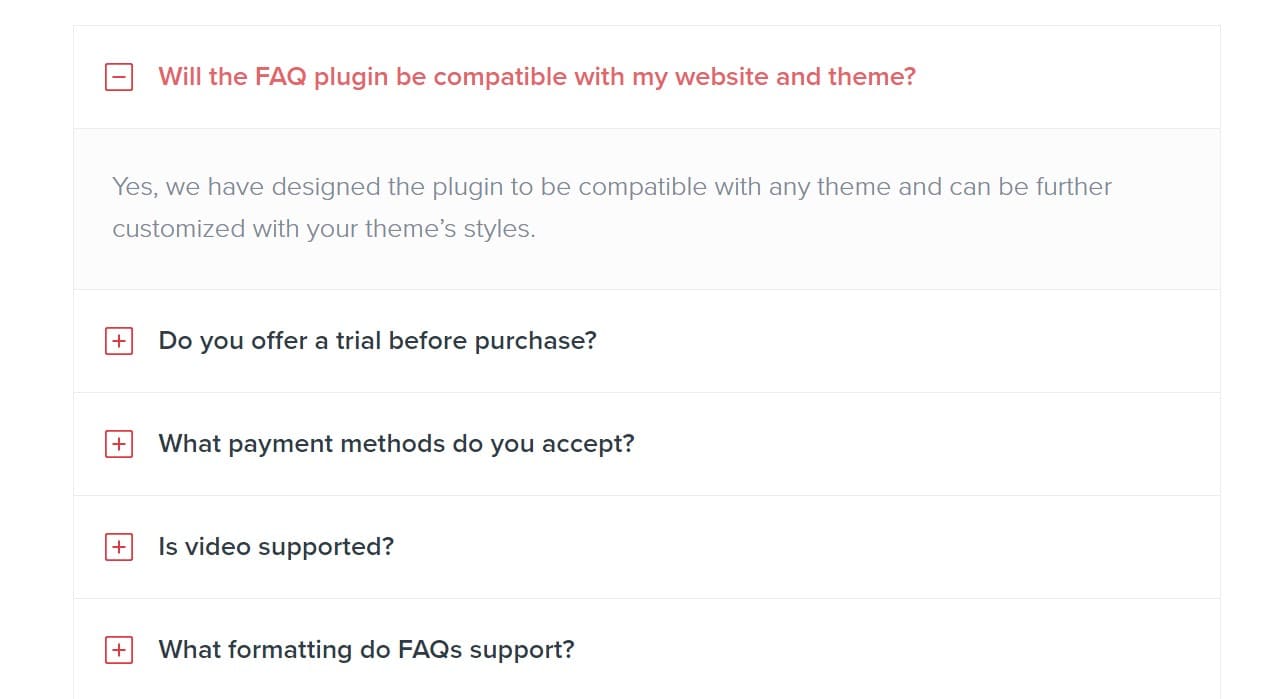Click the answer text about theme compatibility
The width and height of the screenshot is (1288, 699).
pyautogui.click(x=610, y=207)
